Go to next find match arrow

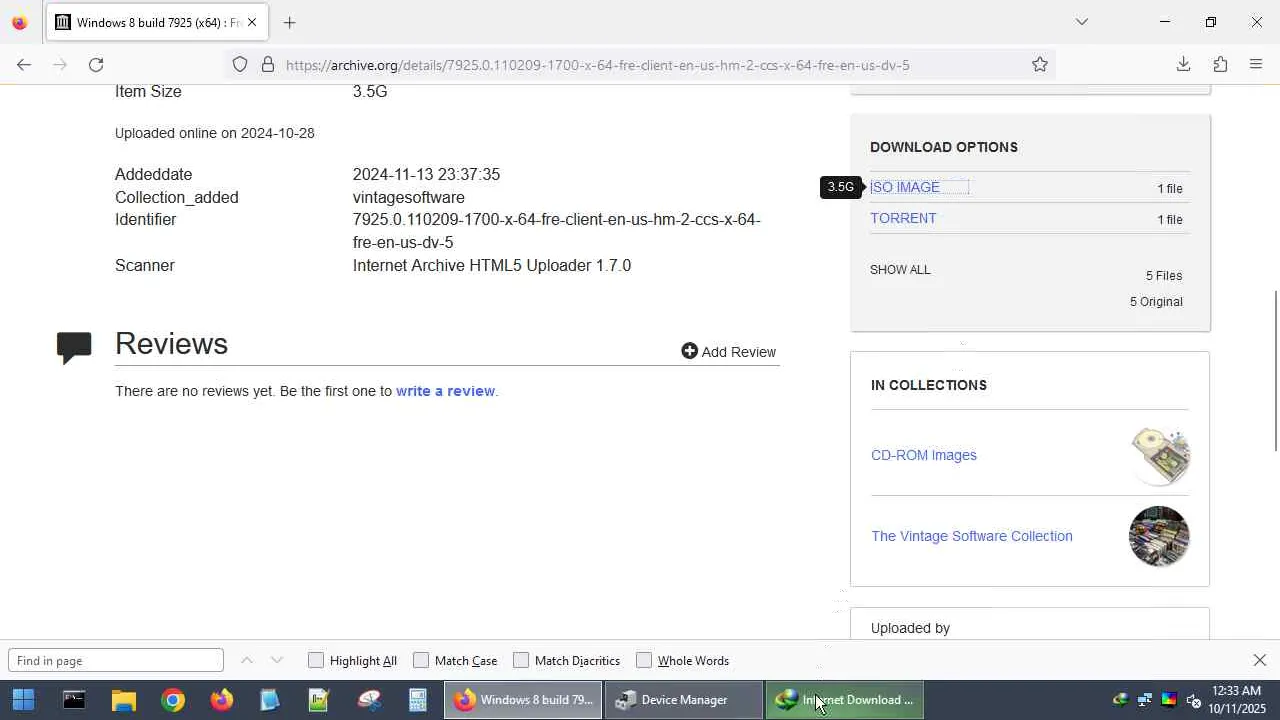tap(277, 660)
